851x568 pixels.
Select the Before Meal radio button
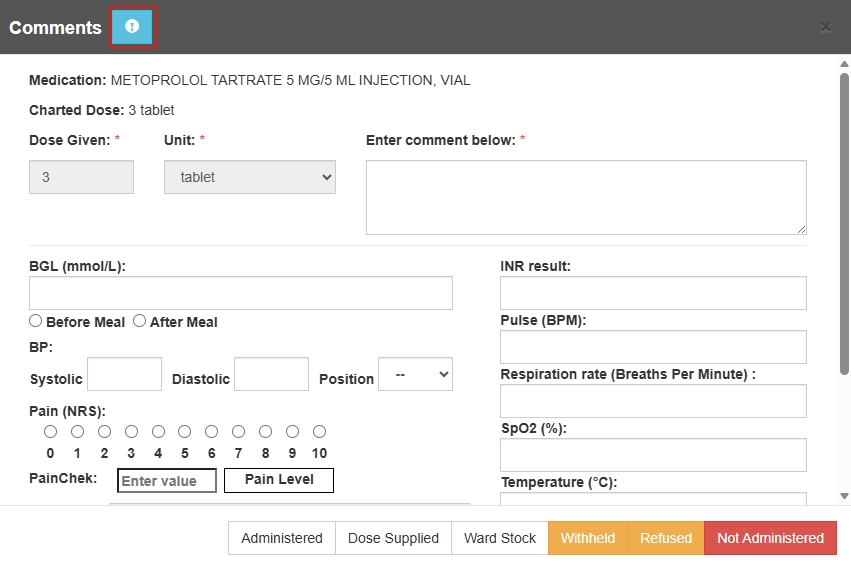point(36,321)
